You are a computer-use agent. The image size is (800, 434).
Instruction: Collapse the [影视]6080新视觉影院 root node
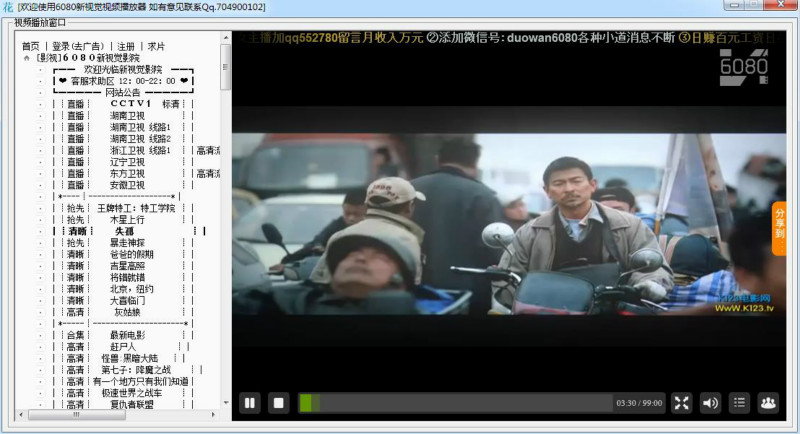pyautogui.click(x=27, y=58)
